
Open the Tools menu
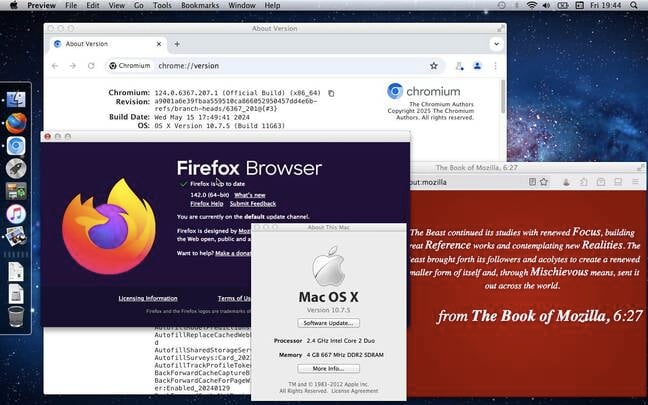(162, 5)
